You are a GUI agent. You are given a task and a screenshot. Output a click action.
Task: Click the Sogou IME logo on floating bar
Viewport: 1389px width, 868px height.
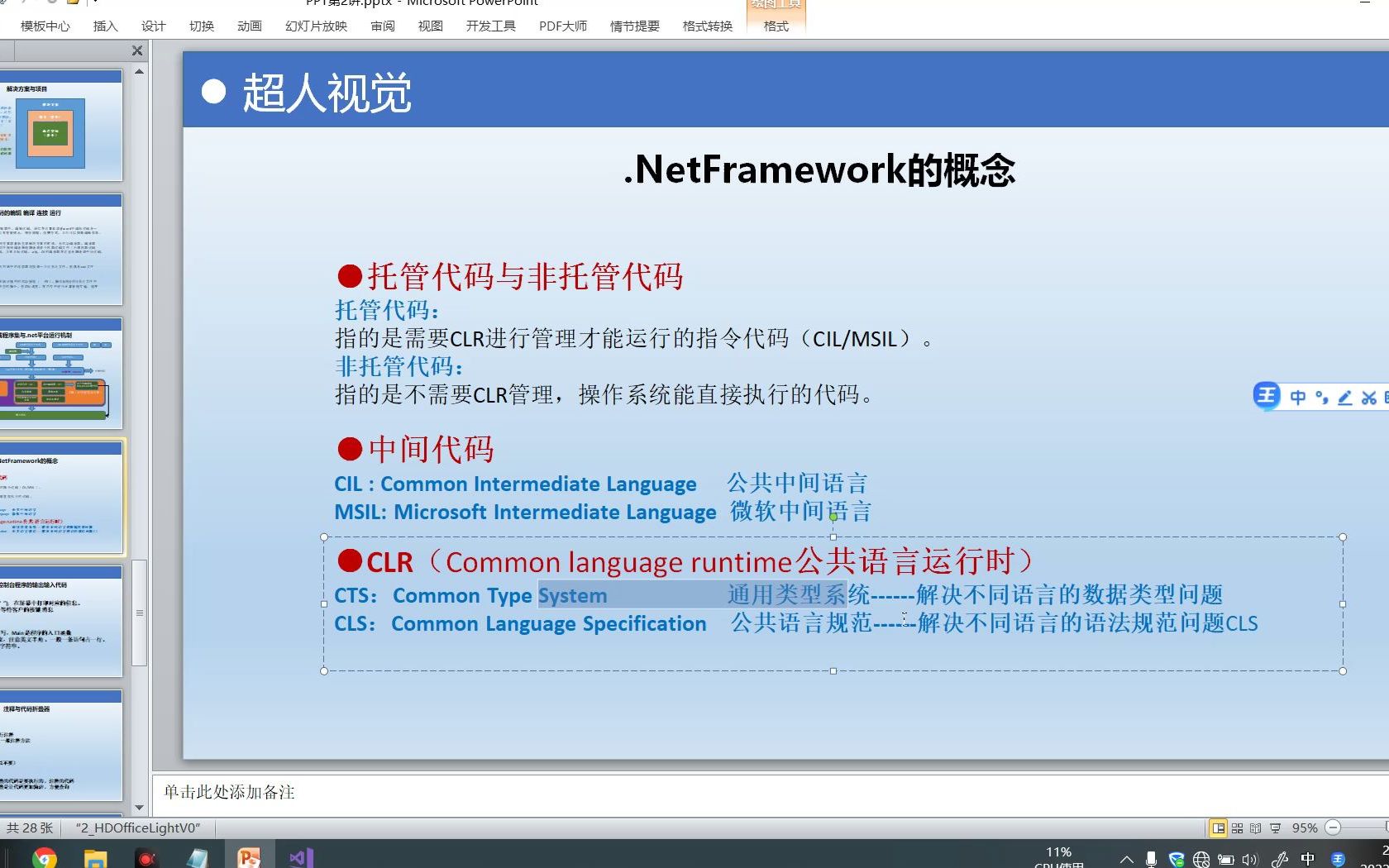[x=1266, y=397]
